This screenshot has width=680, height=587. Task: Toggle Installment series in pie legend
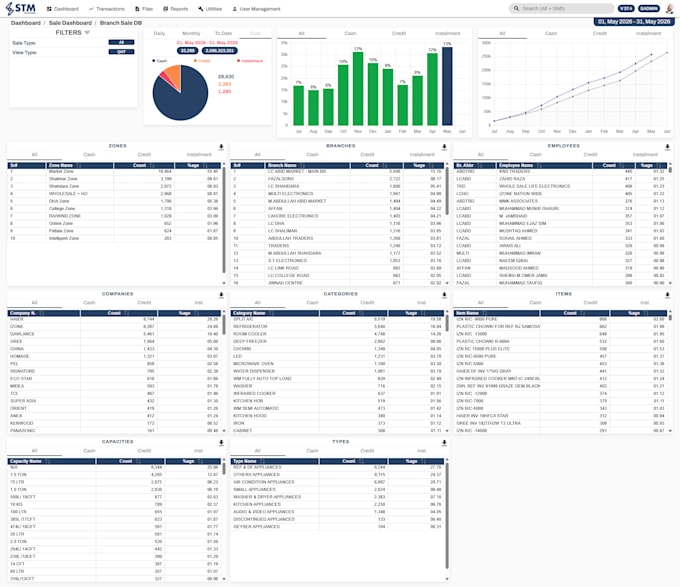point(250,61)
